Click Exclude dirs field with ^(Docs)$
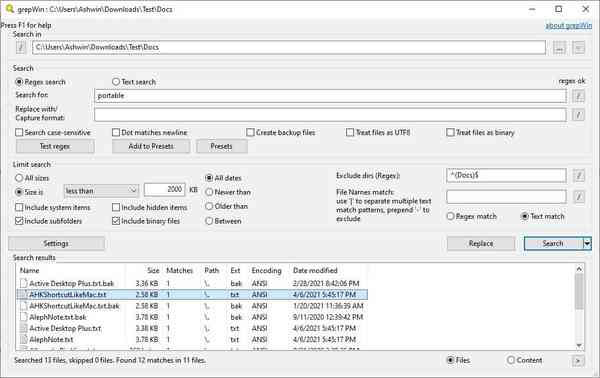This screenshot has width=600, height=378. pyautogui.click(x=506, y=175)
